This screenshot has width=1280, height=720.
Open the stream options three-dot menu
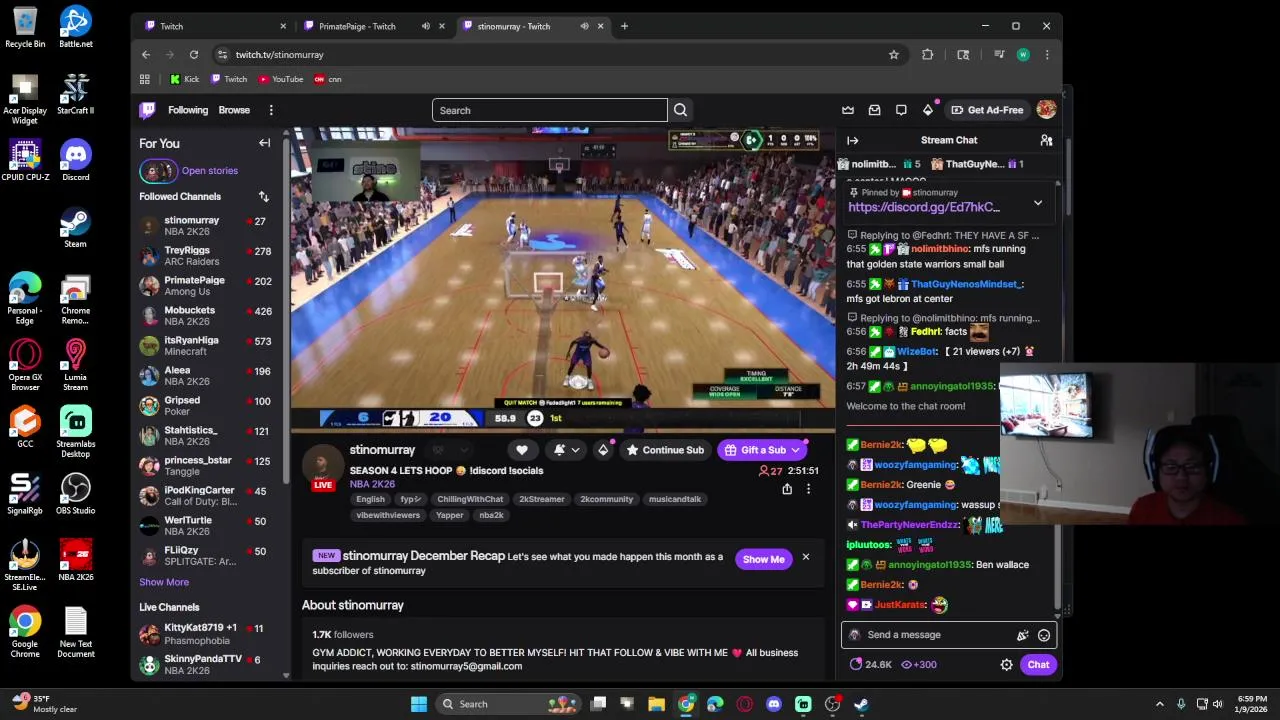pyautogui.click(x=808, y=489)
